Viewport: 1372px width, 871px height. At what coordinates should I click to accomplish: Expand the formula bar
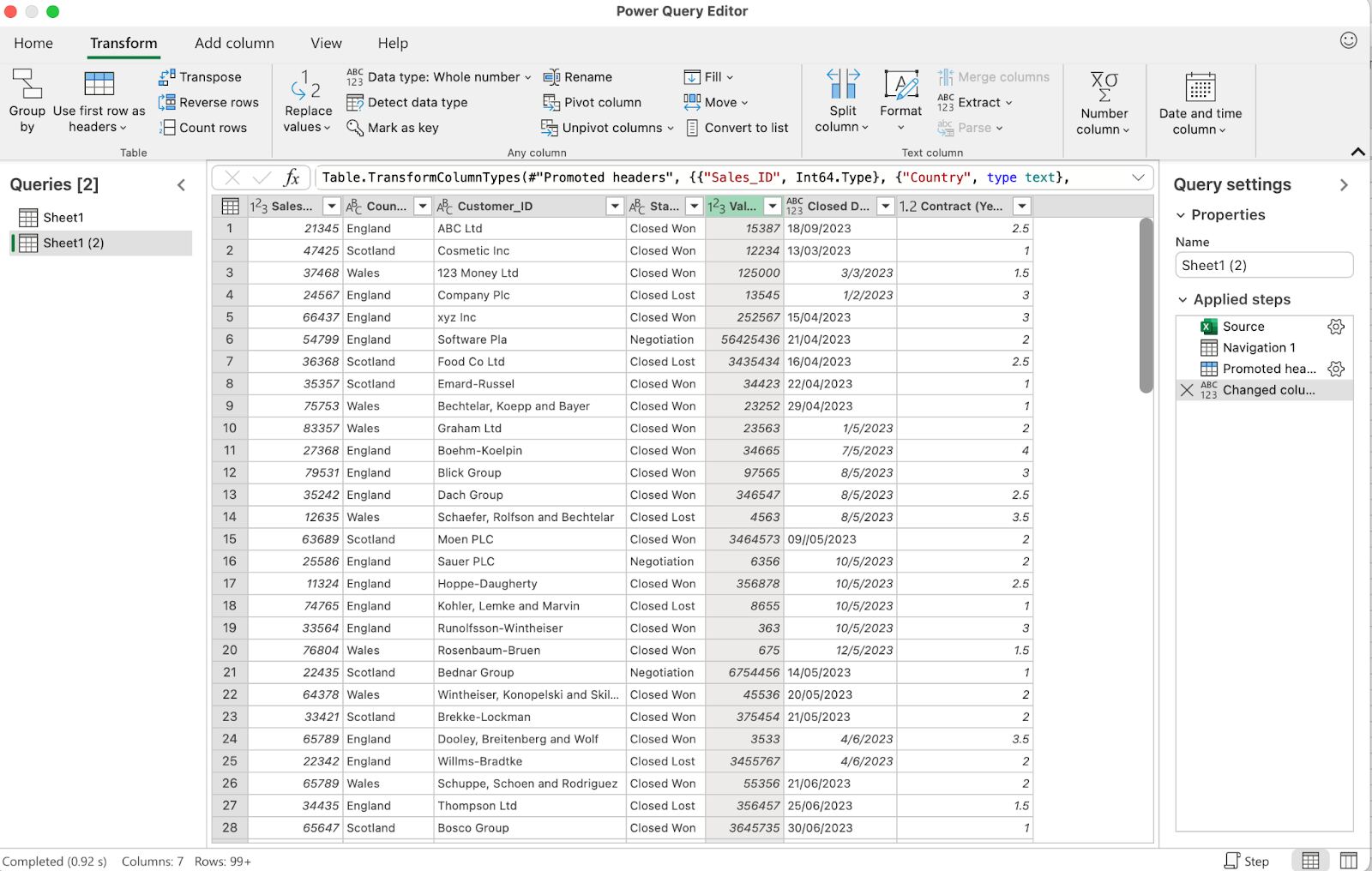(x=1138, y=177)
